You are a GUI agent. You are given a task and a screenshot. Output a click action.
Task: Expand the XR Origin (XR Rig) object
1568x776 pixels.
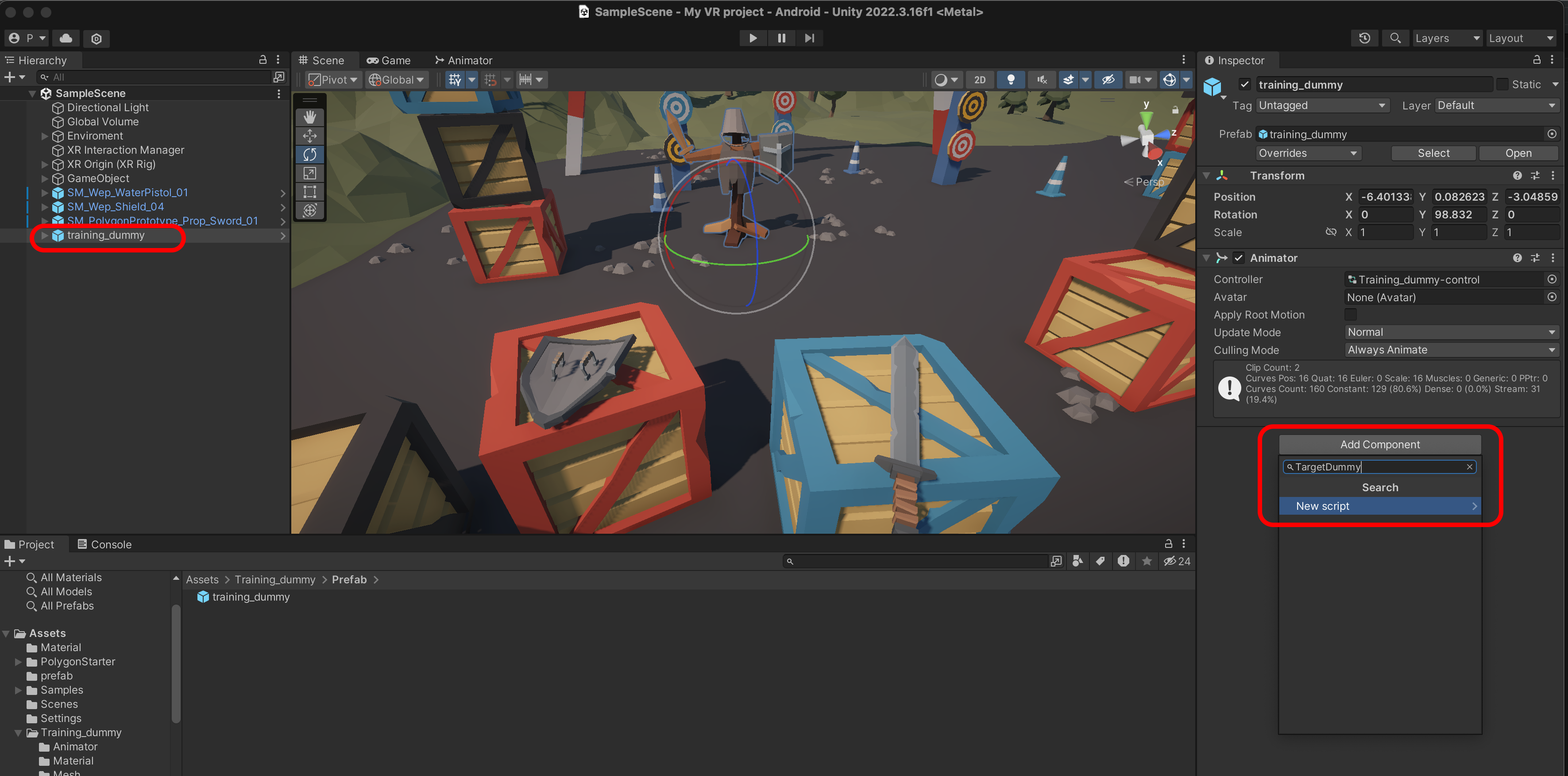coord(44,164)
